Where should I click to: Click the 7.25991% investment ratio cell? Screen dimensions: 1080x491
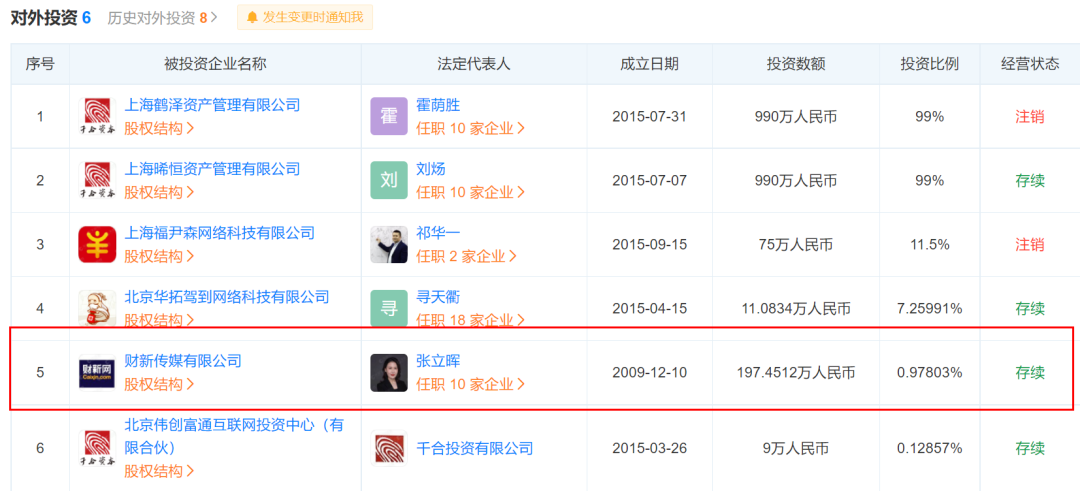click(929, 309)
